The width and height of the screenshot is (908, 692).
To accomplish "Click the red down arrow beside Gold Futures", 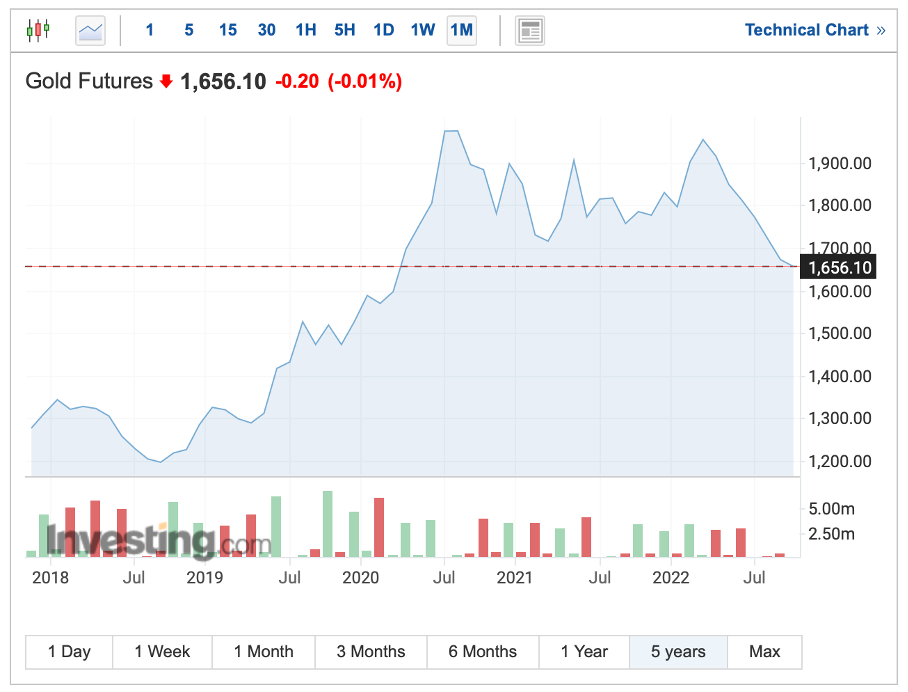I will (x=166, y=82).
